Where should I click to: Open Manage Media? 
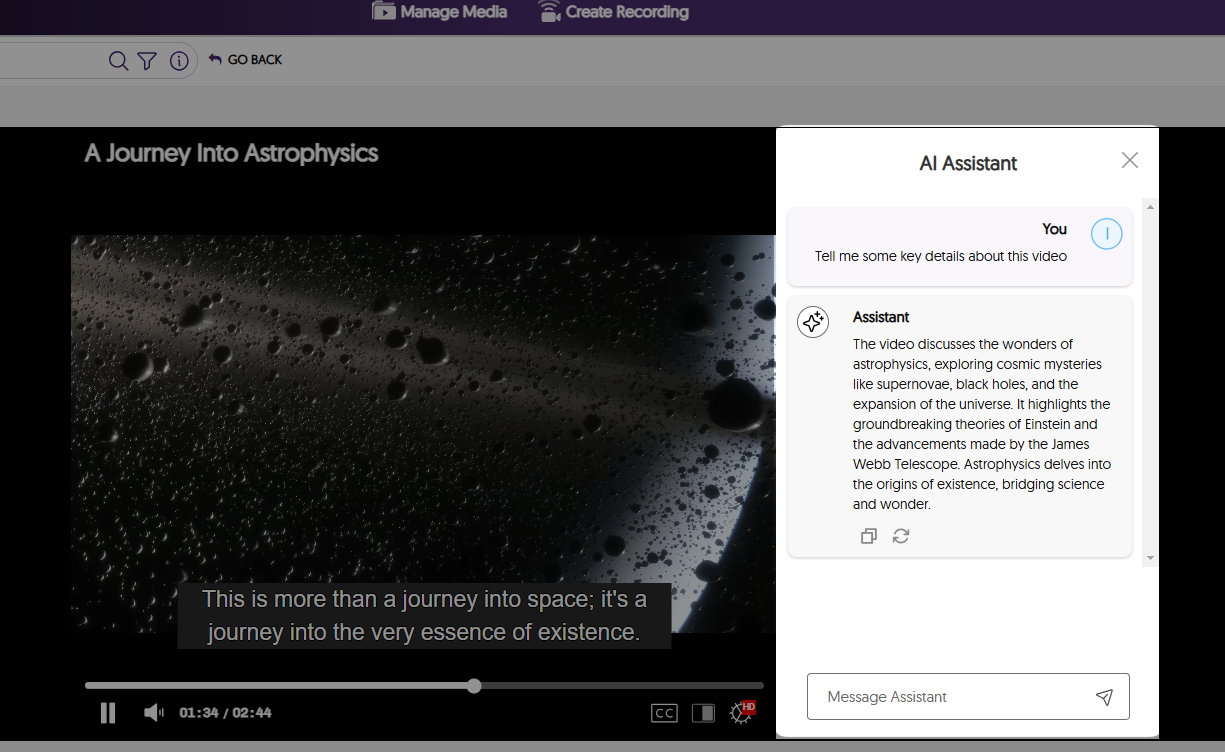[440, 12]
